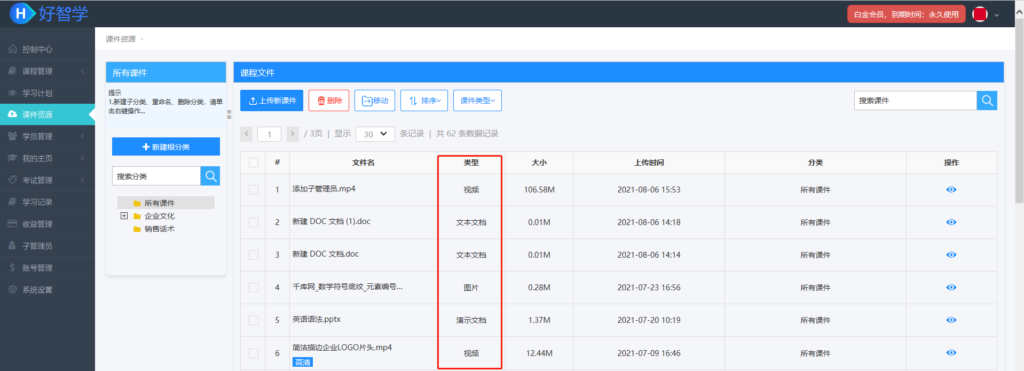
Task: Go to the previous page arrow
Action: pyautogui.click(x=247, y=134)
